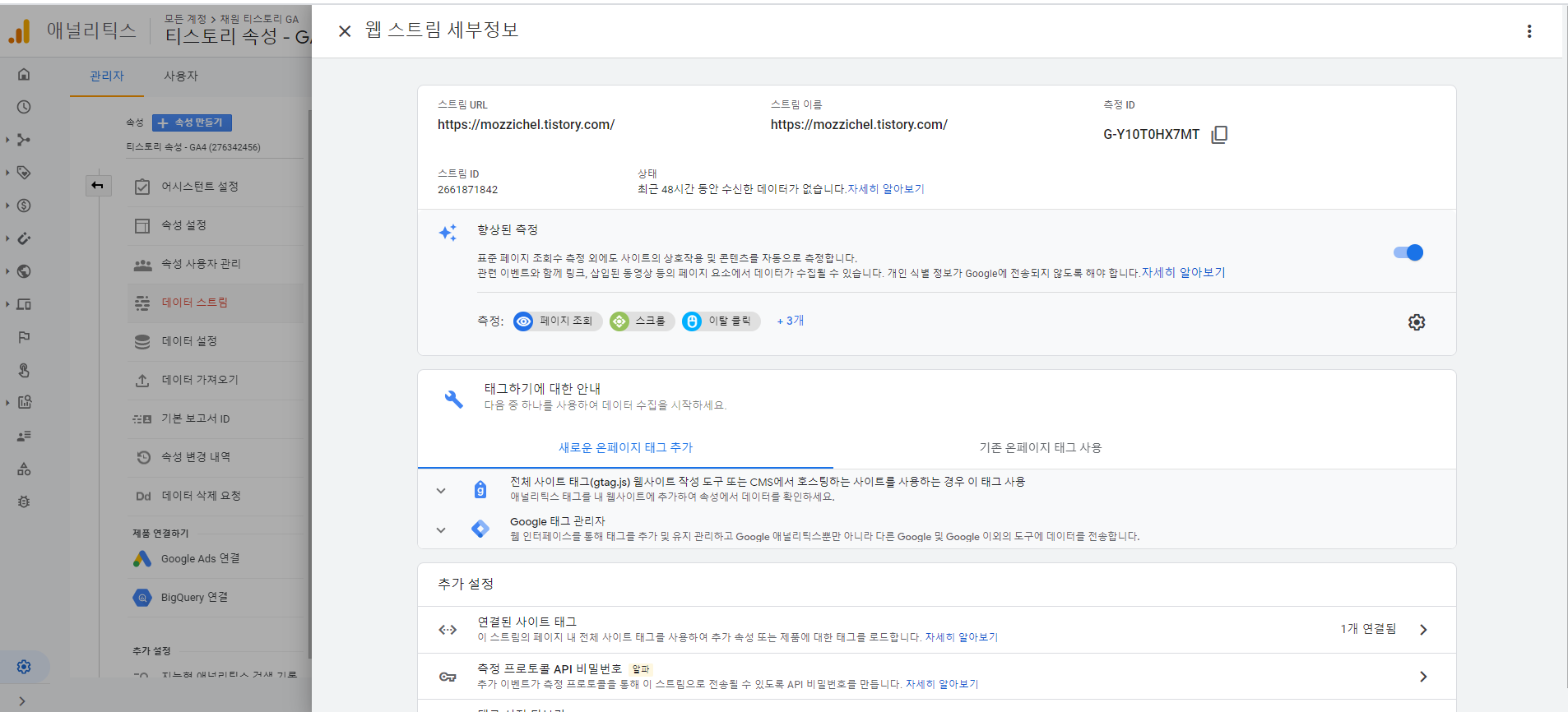
Task: Click the 스크롤 measurement chip
Action: pyautogui.click(x=642, y=321)
